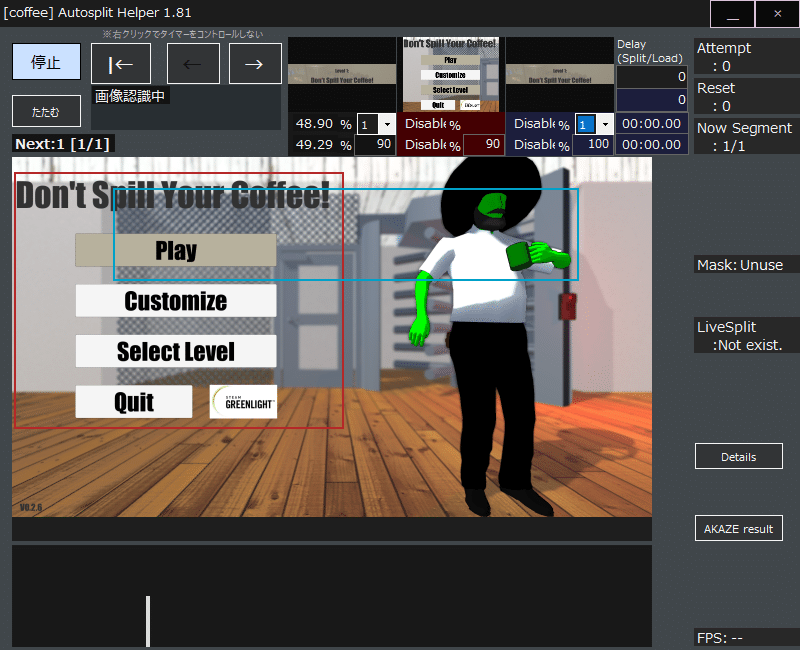800x650 pixels.
Task: Open the Details button
Action: pyautogui.click(x=738, y=456)
